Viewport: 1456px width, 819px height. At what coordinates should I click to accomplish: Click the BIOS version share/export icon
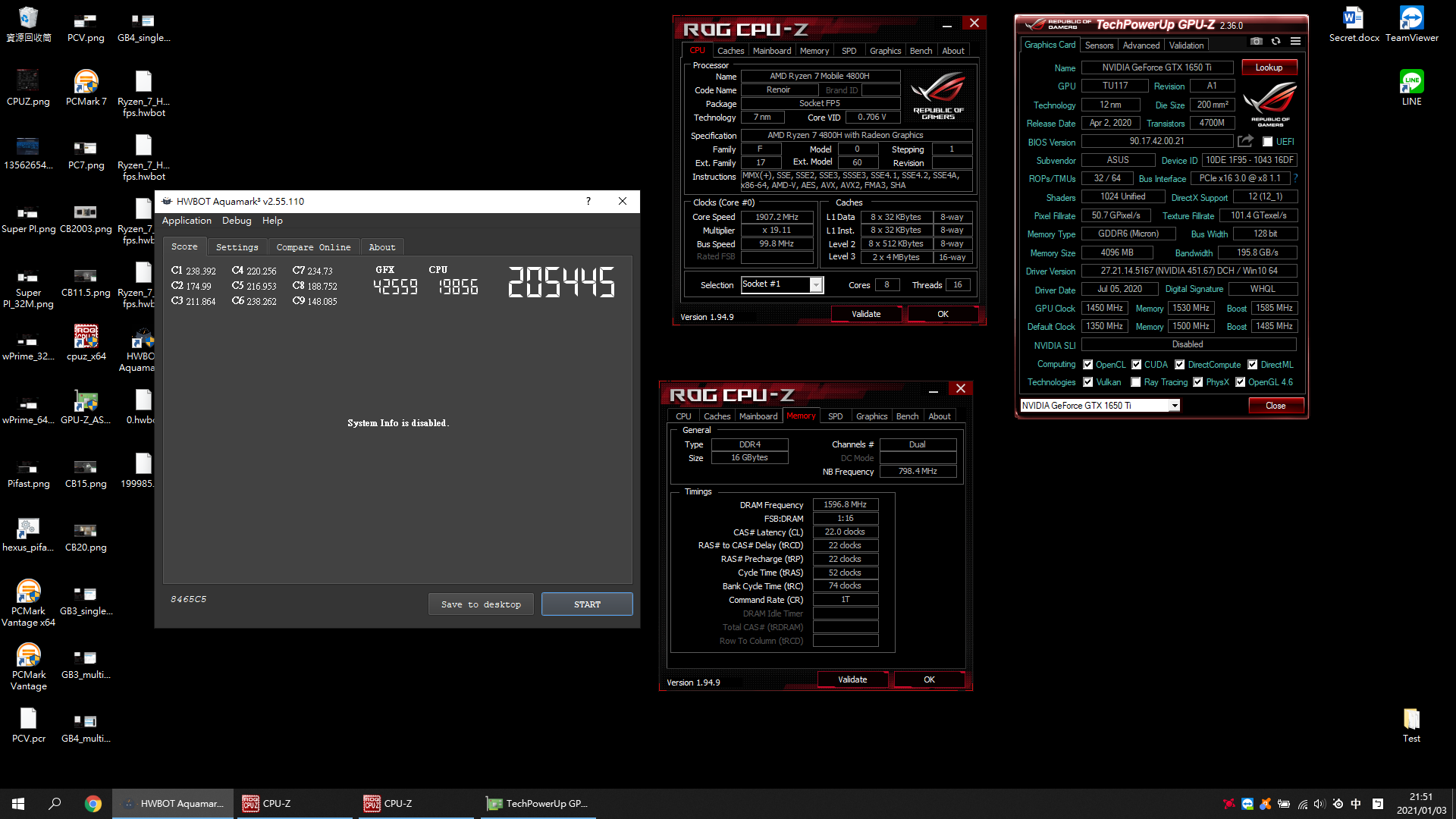(x=1245, y=141)
